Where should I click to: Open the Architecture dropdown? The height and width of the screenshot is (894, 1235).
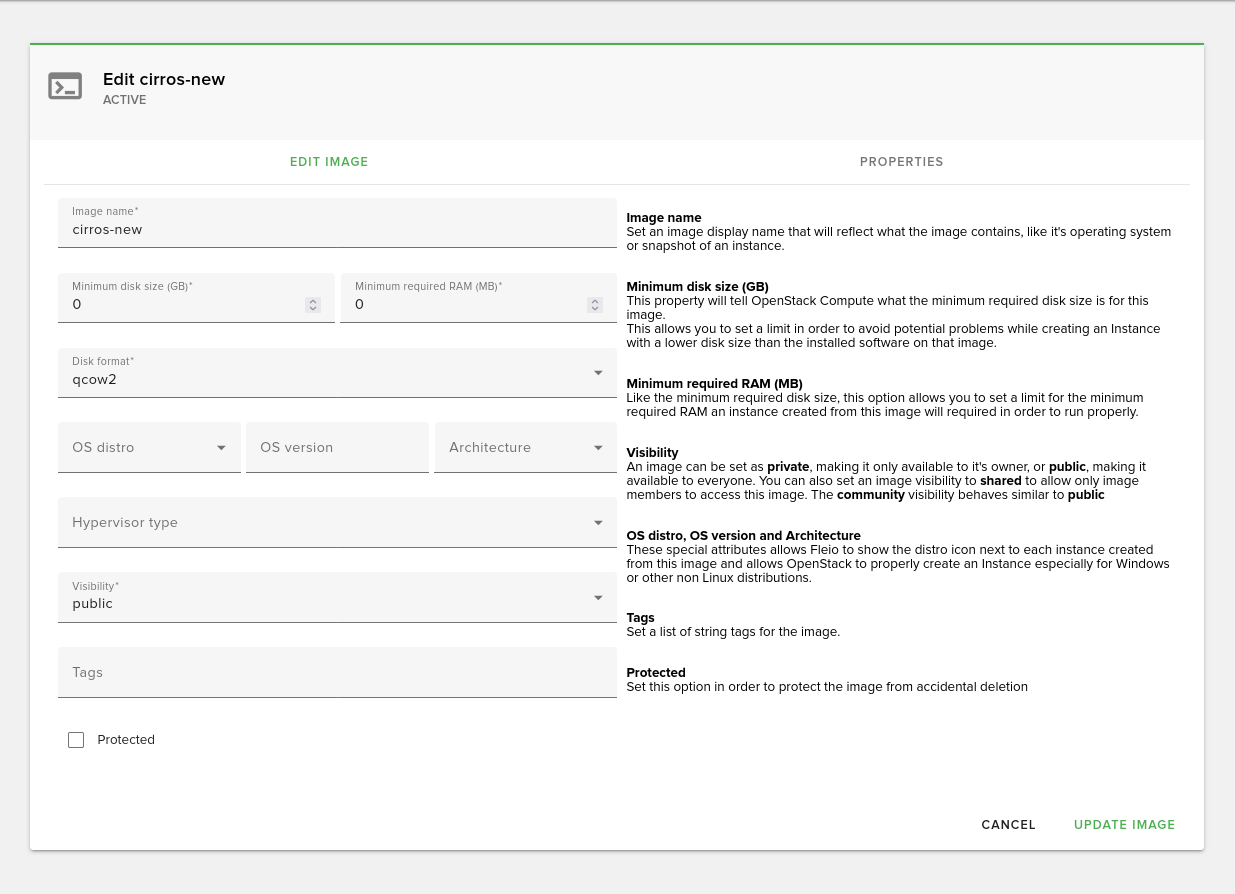[x=598, y=448]
